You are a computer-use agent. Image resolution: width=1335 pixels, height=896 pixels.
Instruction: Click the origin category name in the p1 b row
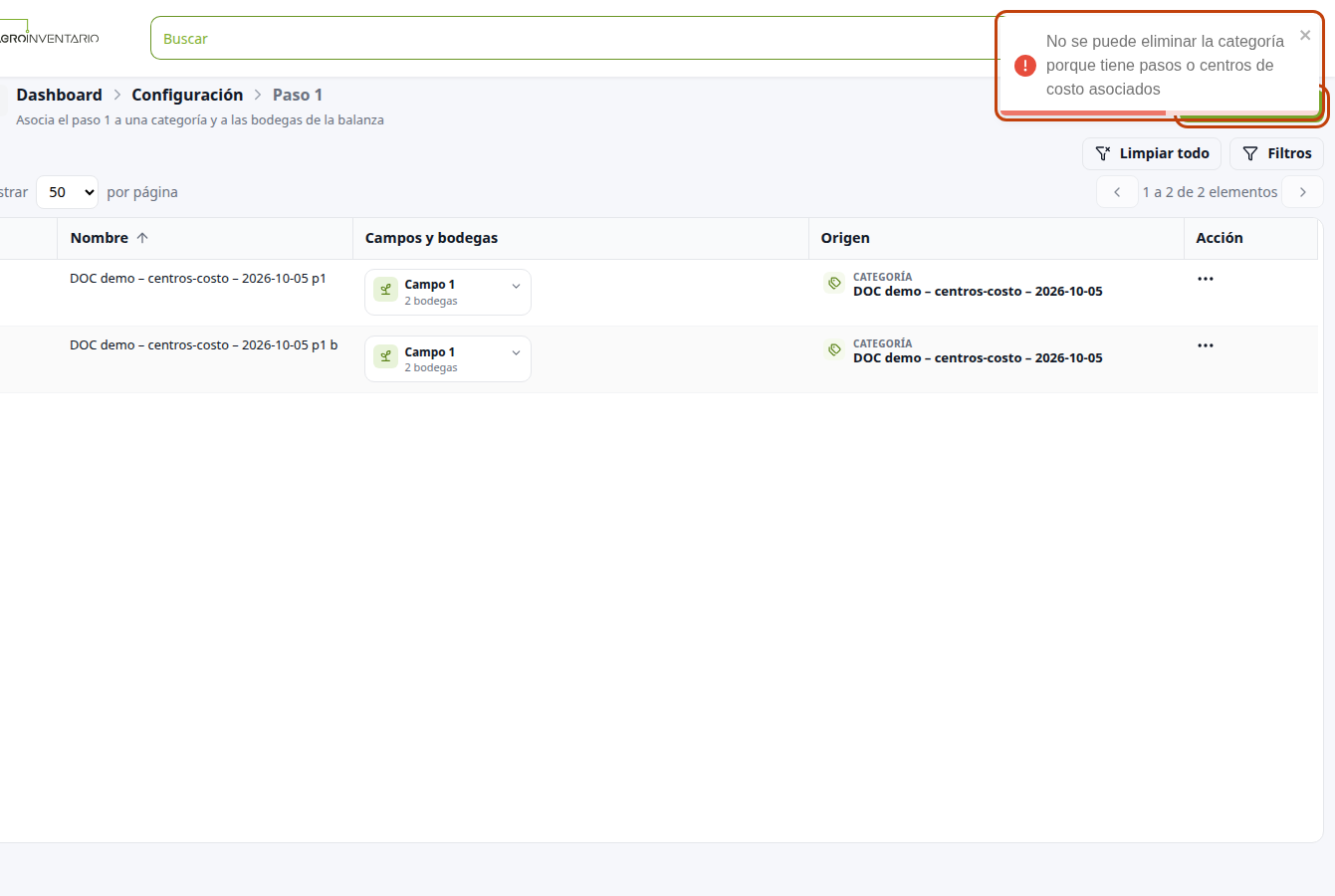(978, 358)
